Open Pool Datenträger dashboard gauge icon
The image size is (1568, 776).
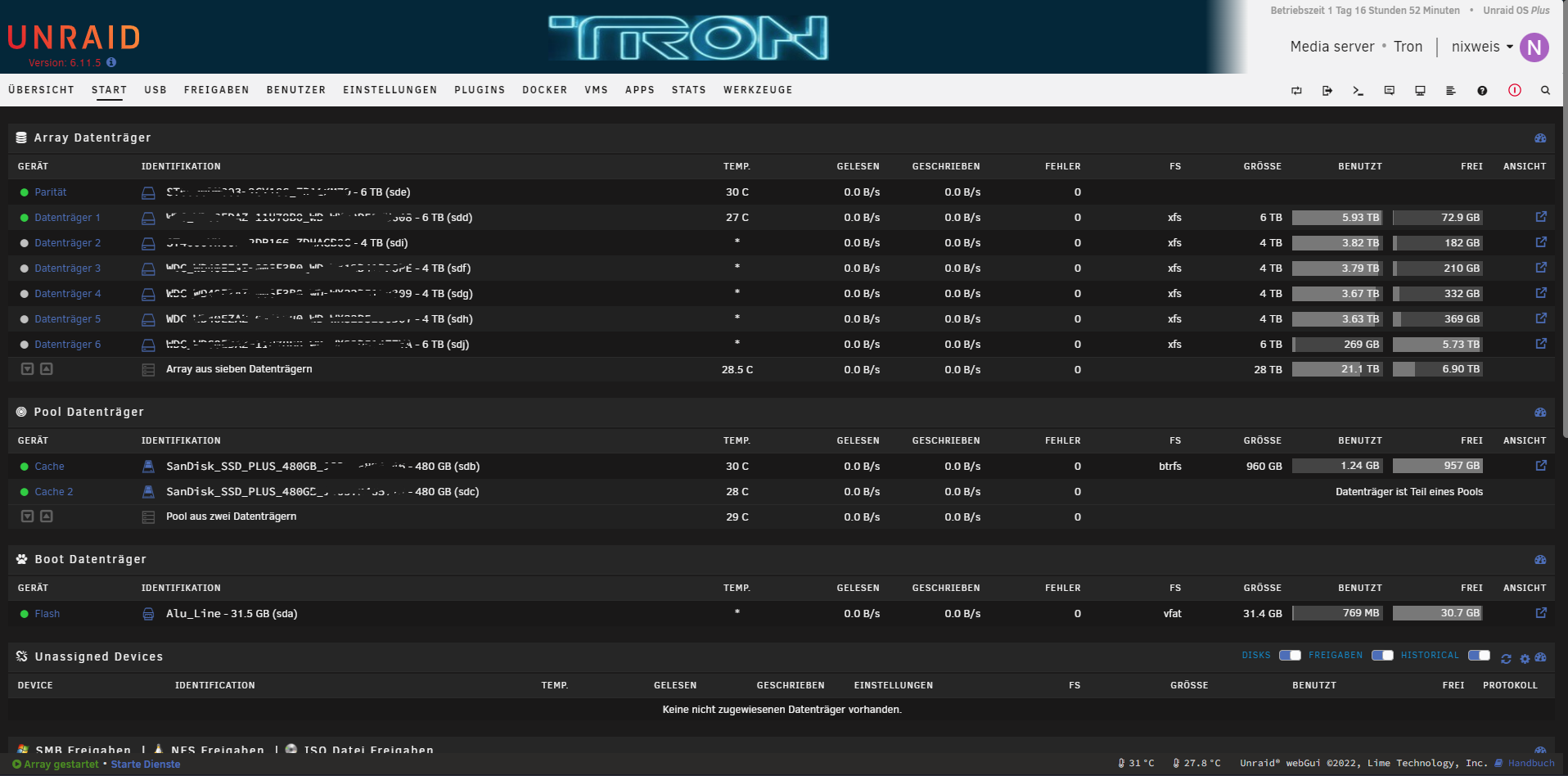[1540, 413]
